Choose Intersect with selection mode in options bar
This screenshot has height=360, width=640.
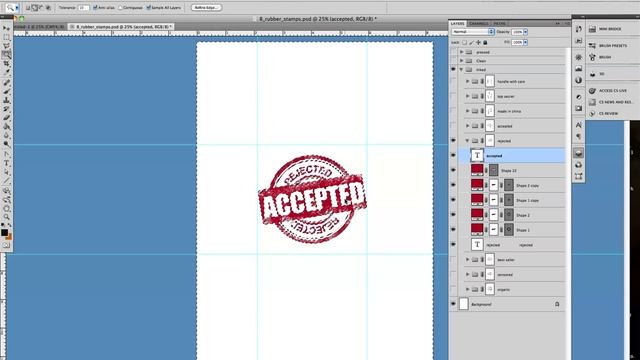pyautogui.click(x=48, y=8)
